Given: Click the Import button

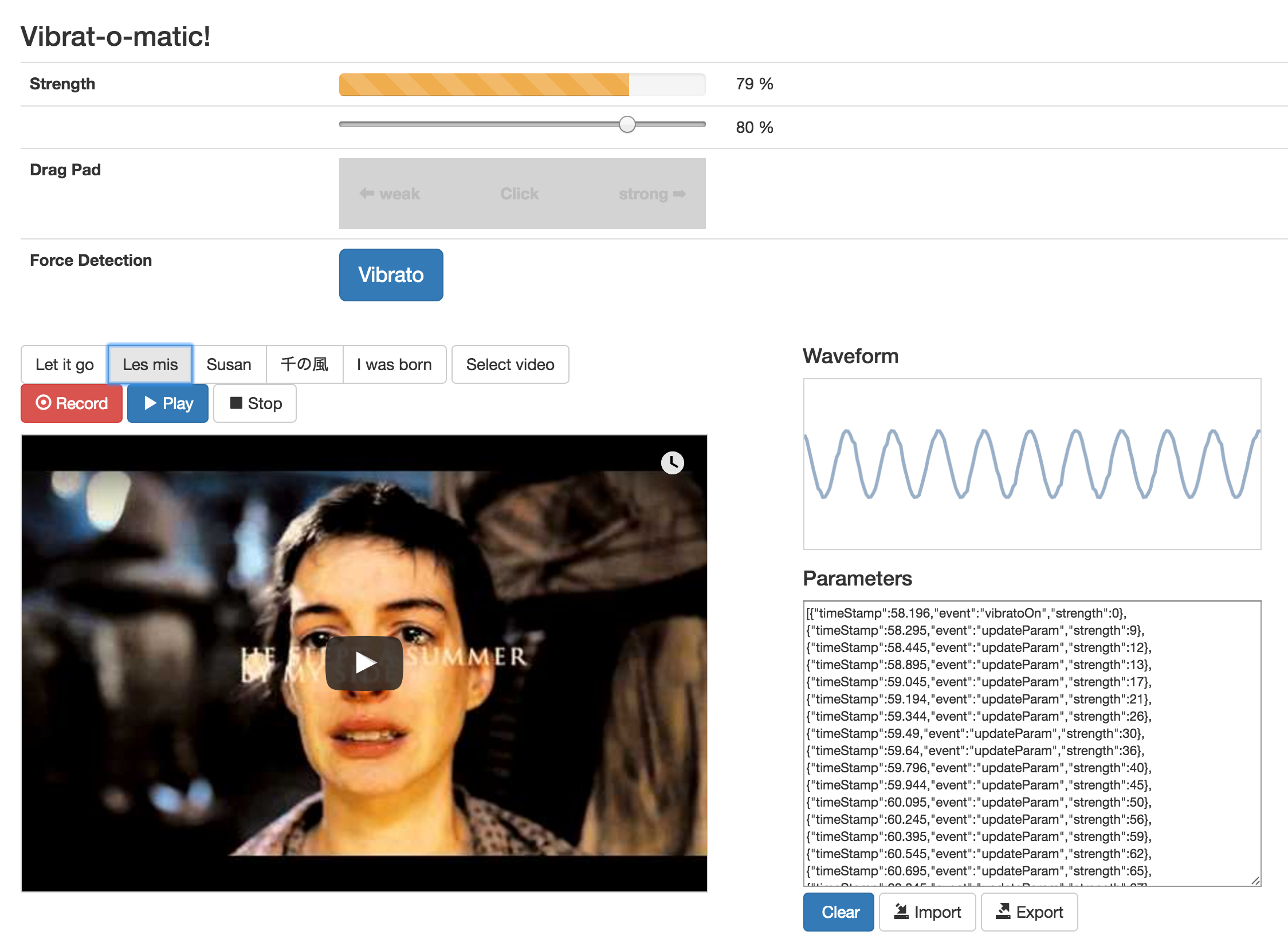Looking at the screenshot, I should click(x=928, y=912).
